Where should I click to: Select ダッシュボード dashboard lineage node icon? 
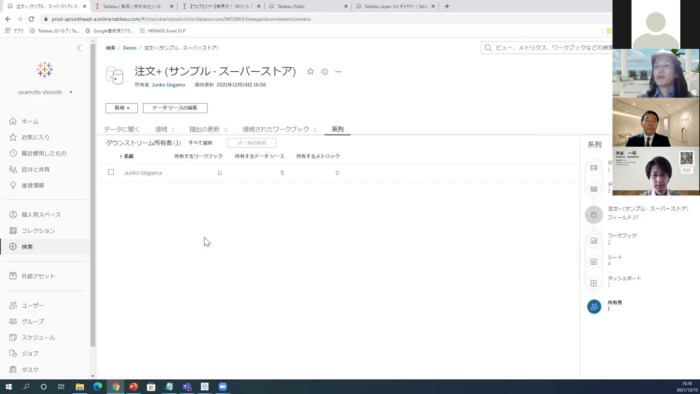click(x=594, y=283)
